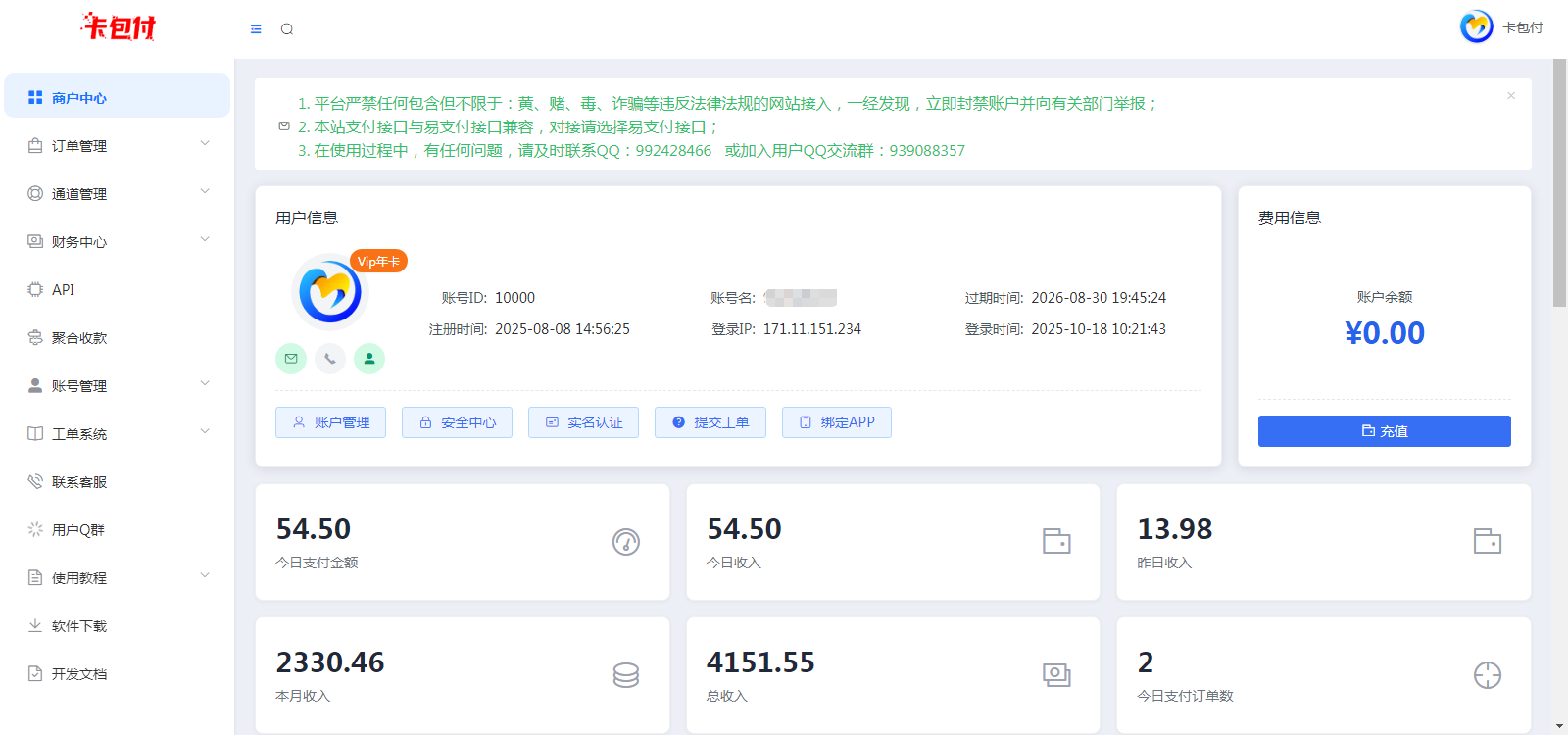Click the gray phone icon under avatar

[330, 359]
